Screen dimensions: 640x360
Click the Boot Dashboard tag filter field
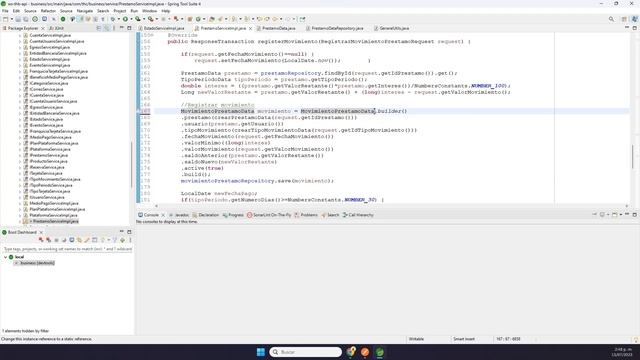pos(67,249)
